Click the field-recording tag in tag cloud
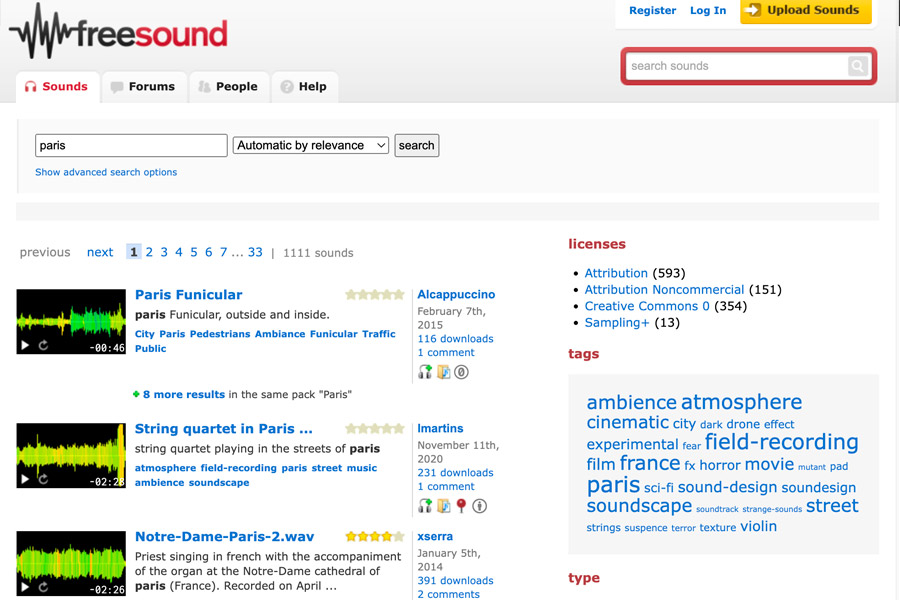This screenshot has width=900, height=600. pyautogui.click(x=781, y=442)
